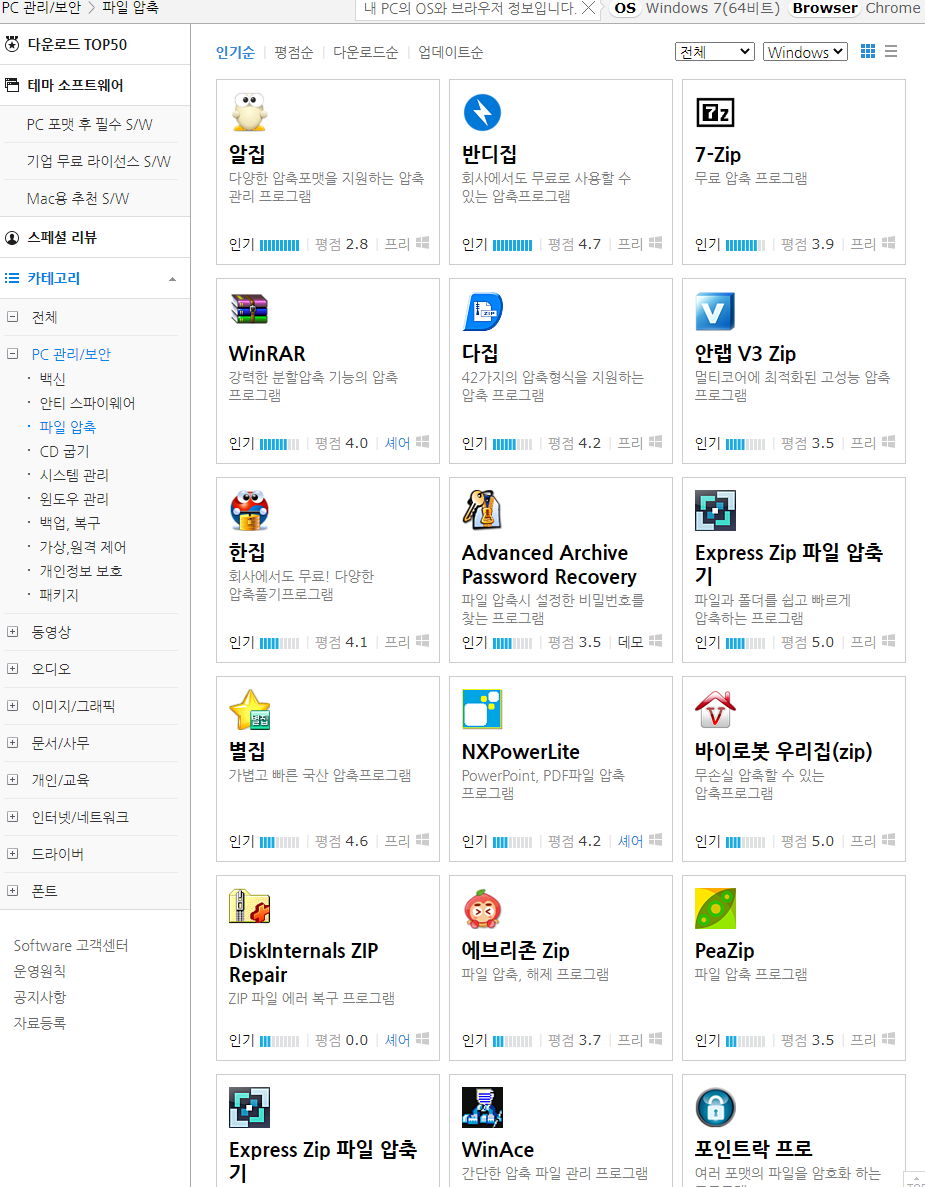Open 기업 무료 라이선스 S/W link

pos(98,161)
